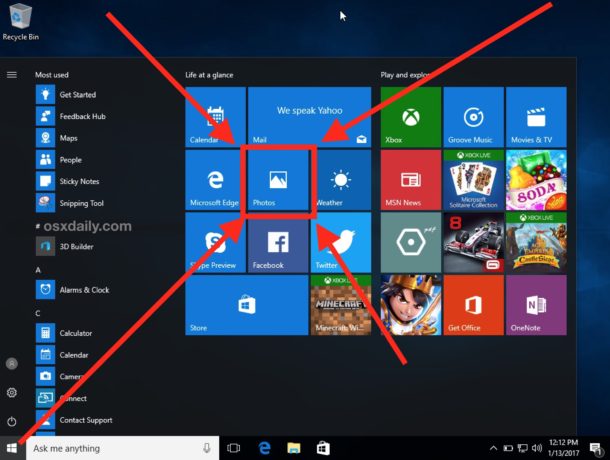Image resolution: width=610 pixels, height=460 pixels.
Task: Open the Photos tile
Action: click(279, 180)
